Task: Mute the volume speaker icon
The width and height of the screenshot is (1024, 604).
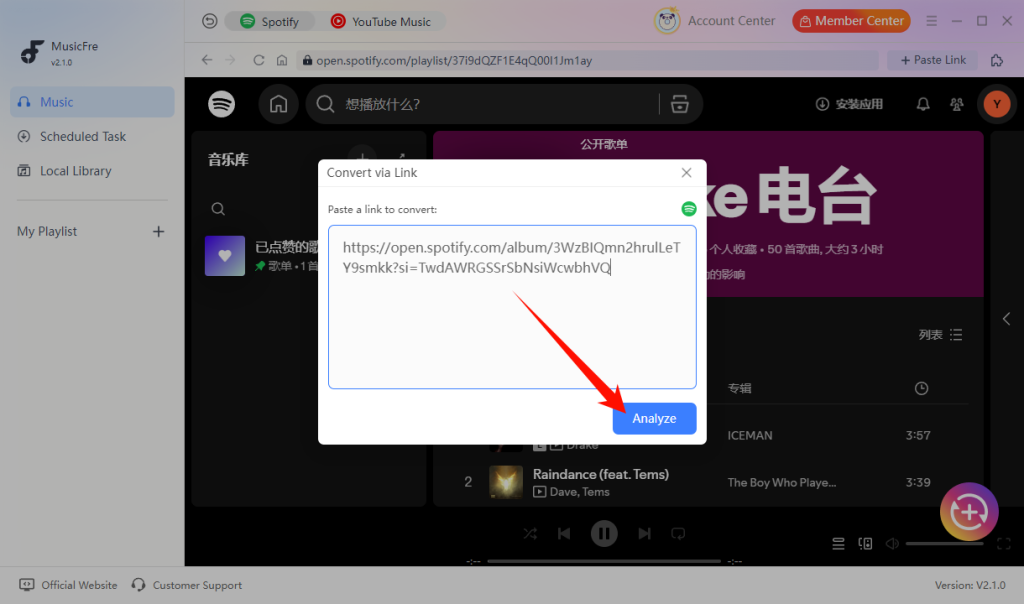Action: click(x=892, y=543)
